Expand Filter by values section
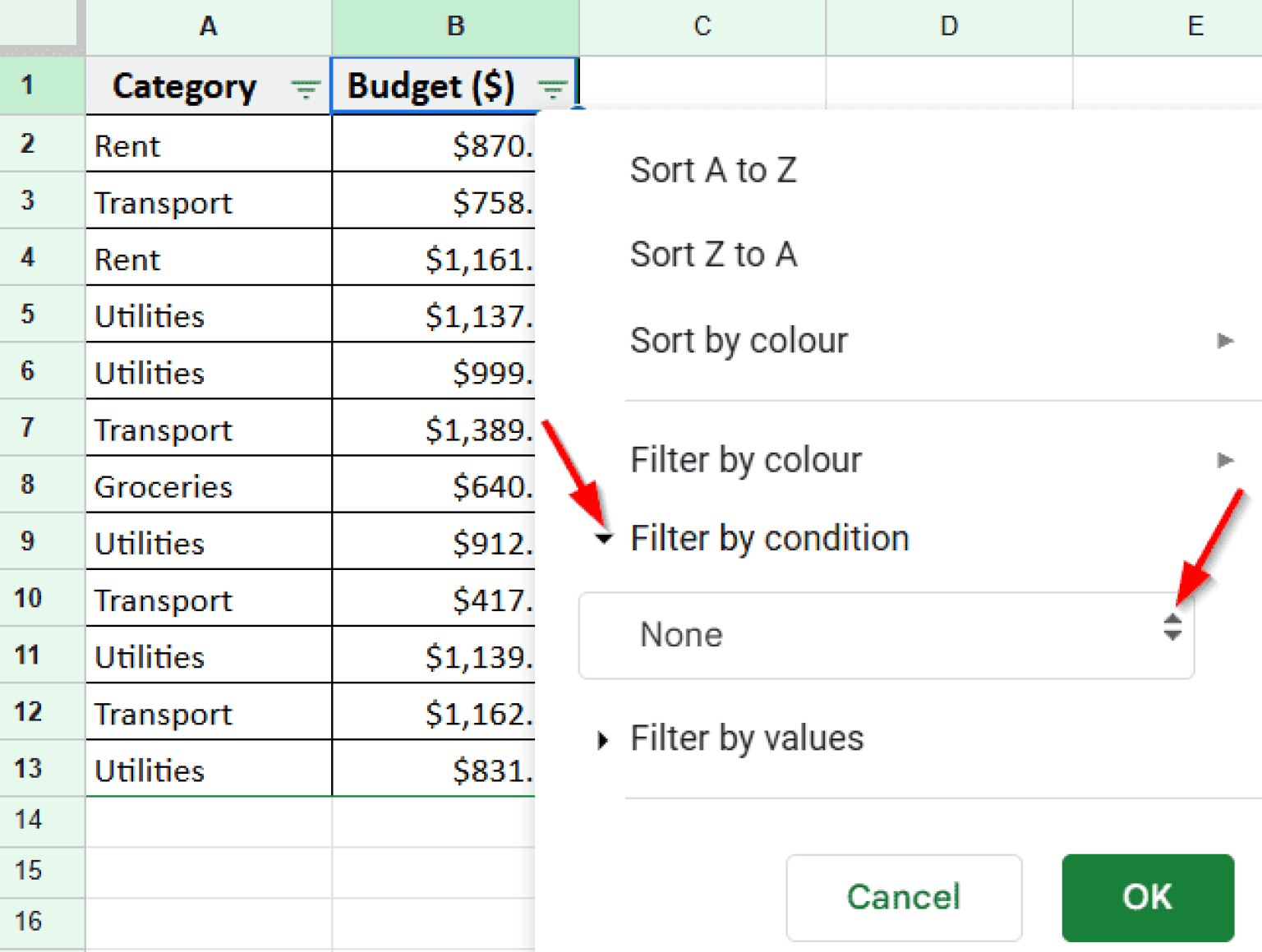 coord(746,738)
